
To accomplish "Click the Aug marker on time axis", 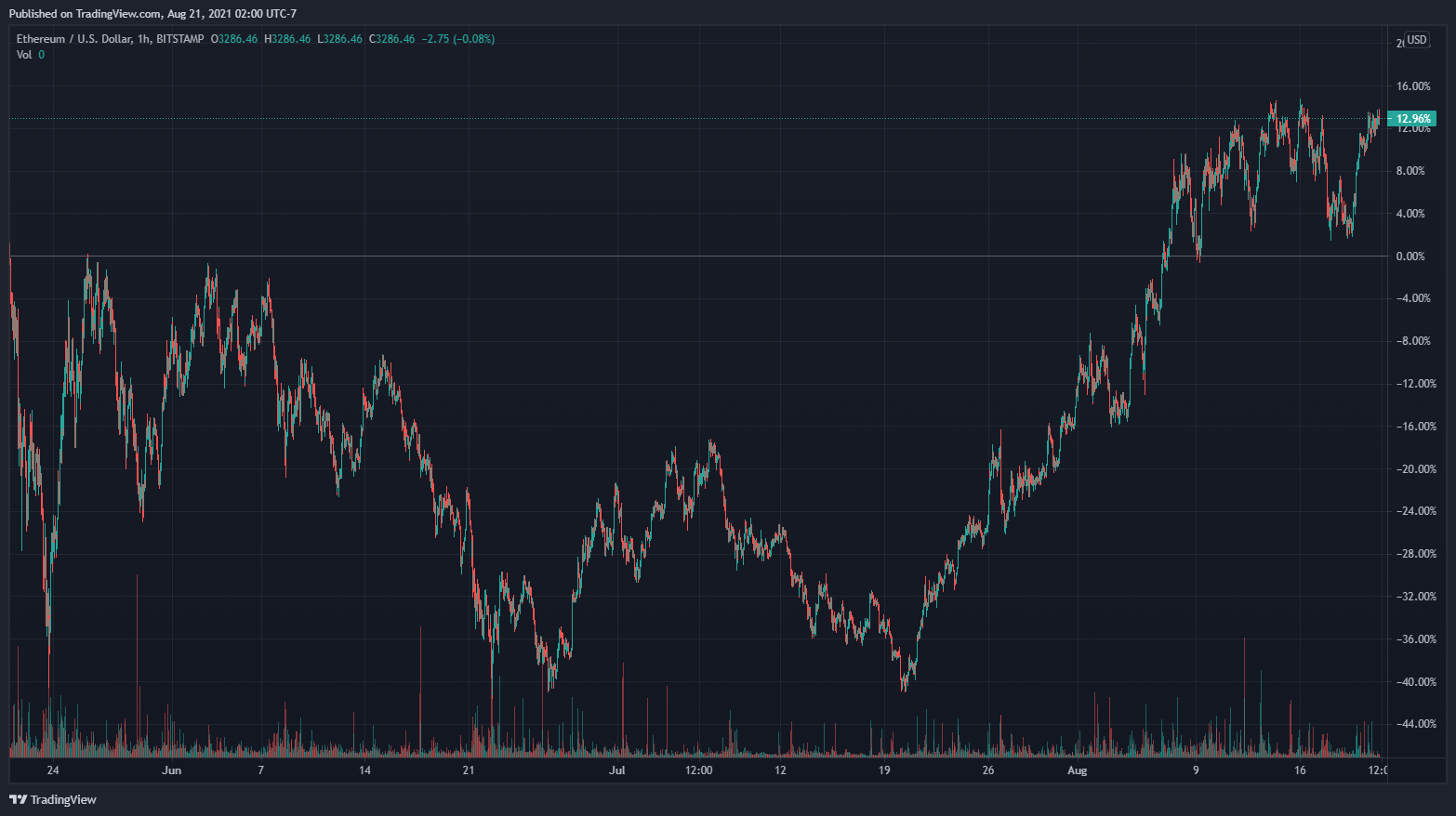I will pyautogui.click(x=1077, y=770).
